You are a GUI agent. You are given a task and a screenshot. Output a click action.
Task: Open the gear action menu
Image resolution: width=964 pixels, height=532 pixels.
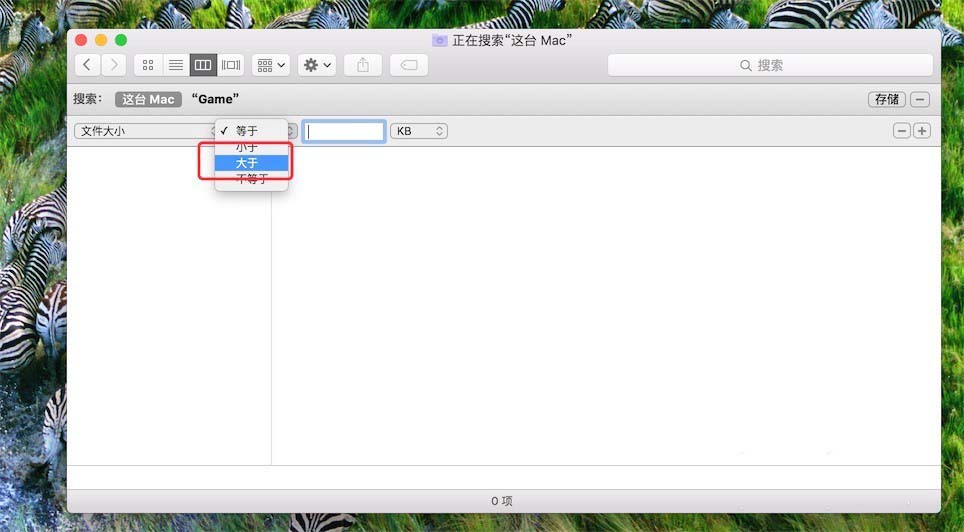point(316,65)
